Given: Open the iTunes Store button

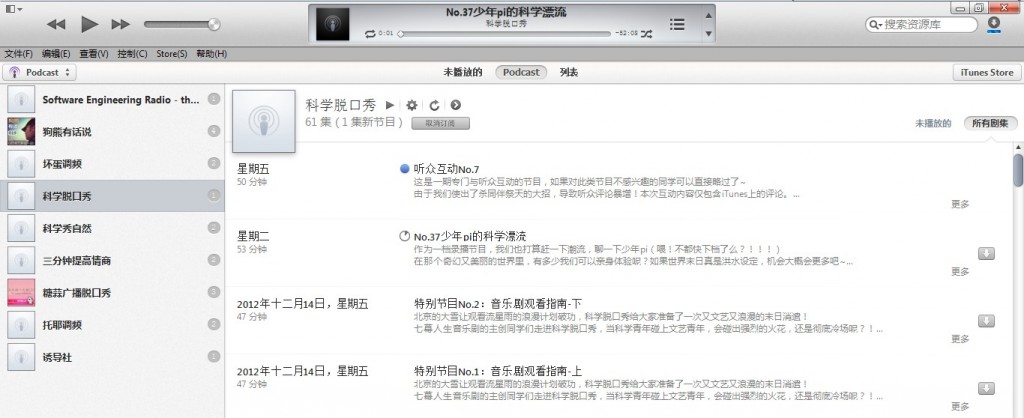Looking at the screenshot, I should [987, 72].
